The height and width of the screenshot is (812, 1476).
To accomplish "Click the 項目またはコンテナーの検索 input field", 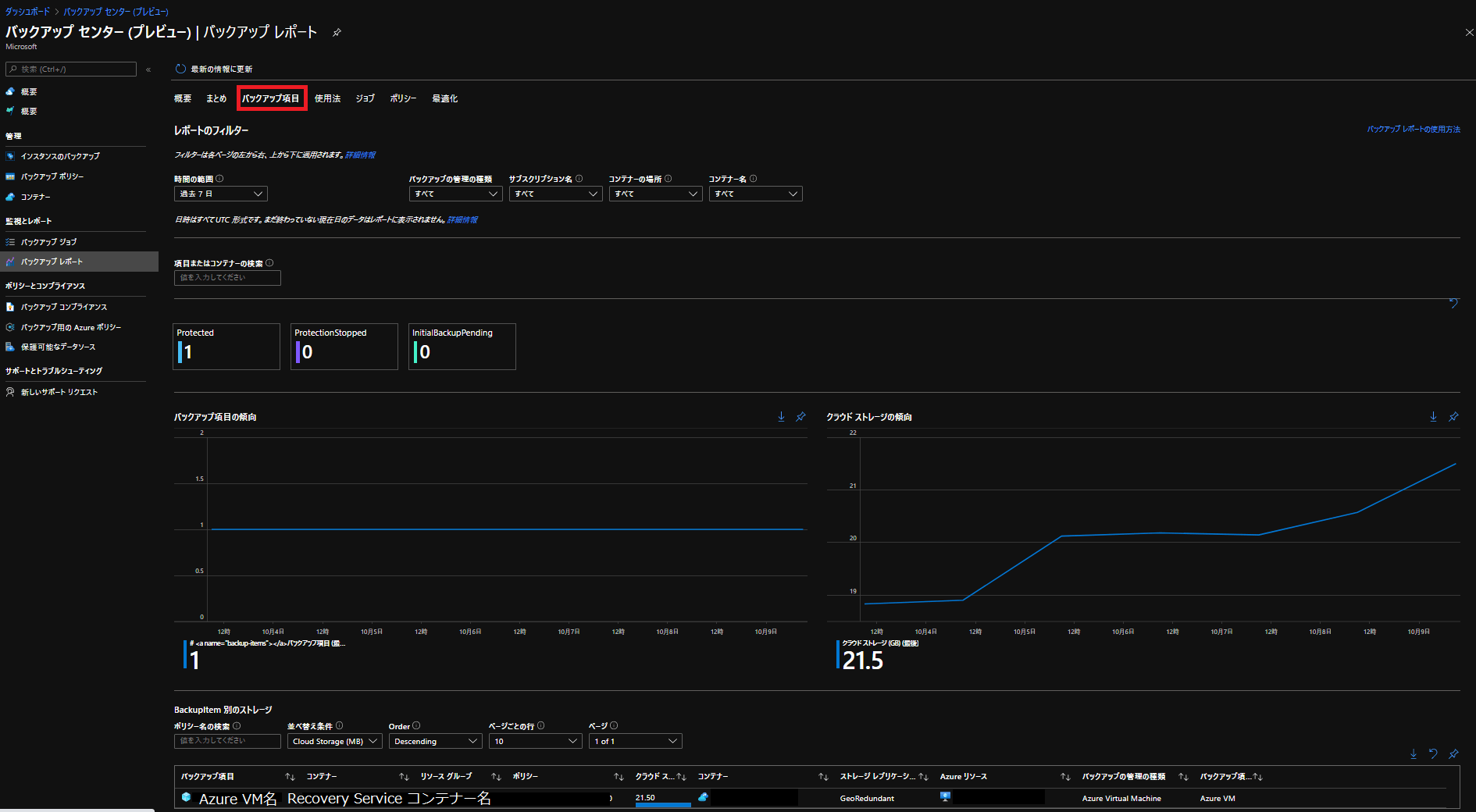I will coord(227,278).
